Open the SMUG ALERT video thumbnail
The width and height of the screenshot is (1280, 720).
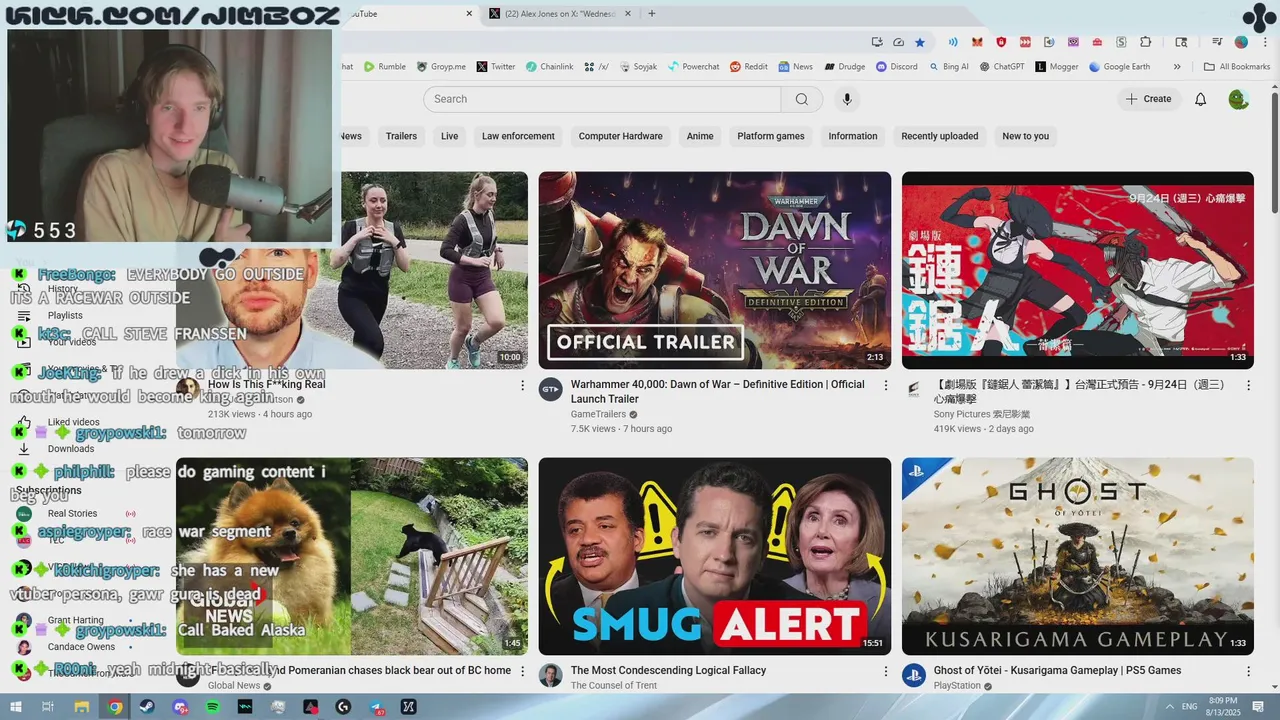tap(715, 556)
